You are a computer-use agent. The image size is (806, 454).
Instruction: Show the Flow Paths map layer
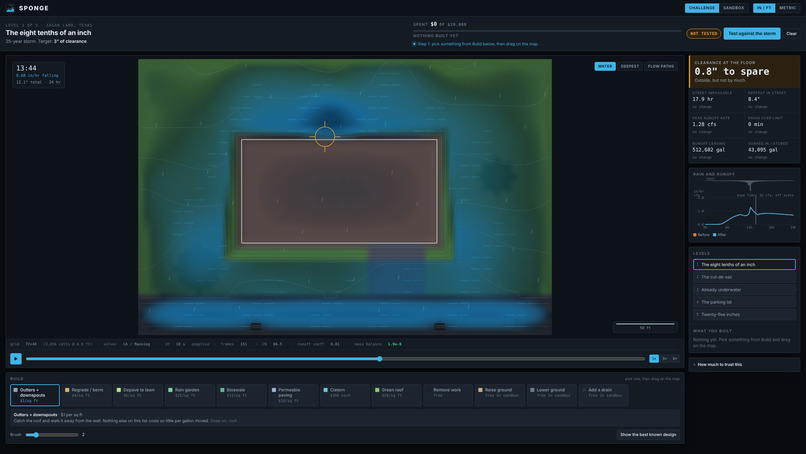click(x=661, y=66)
